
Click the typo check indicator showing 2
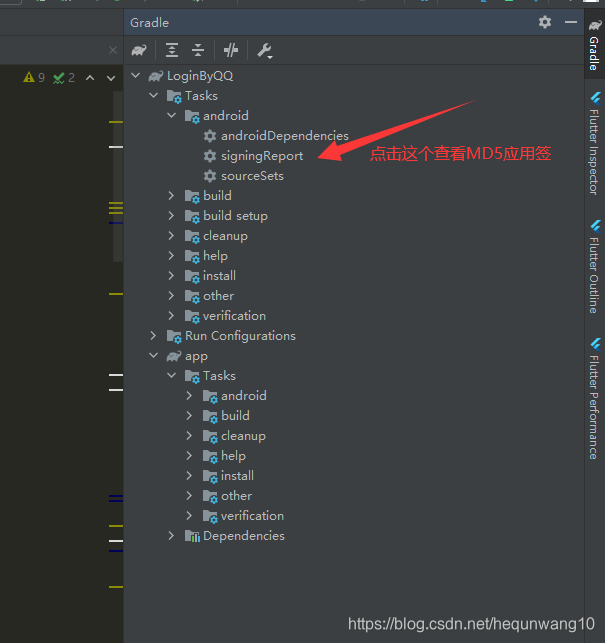64,78
